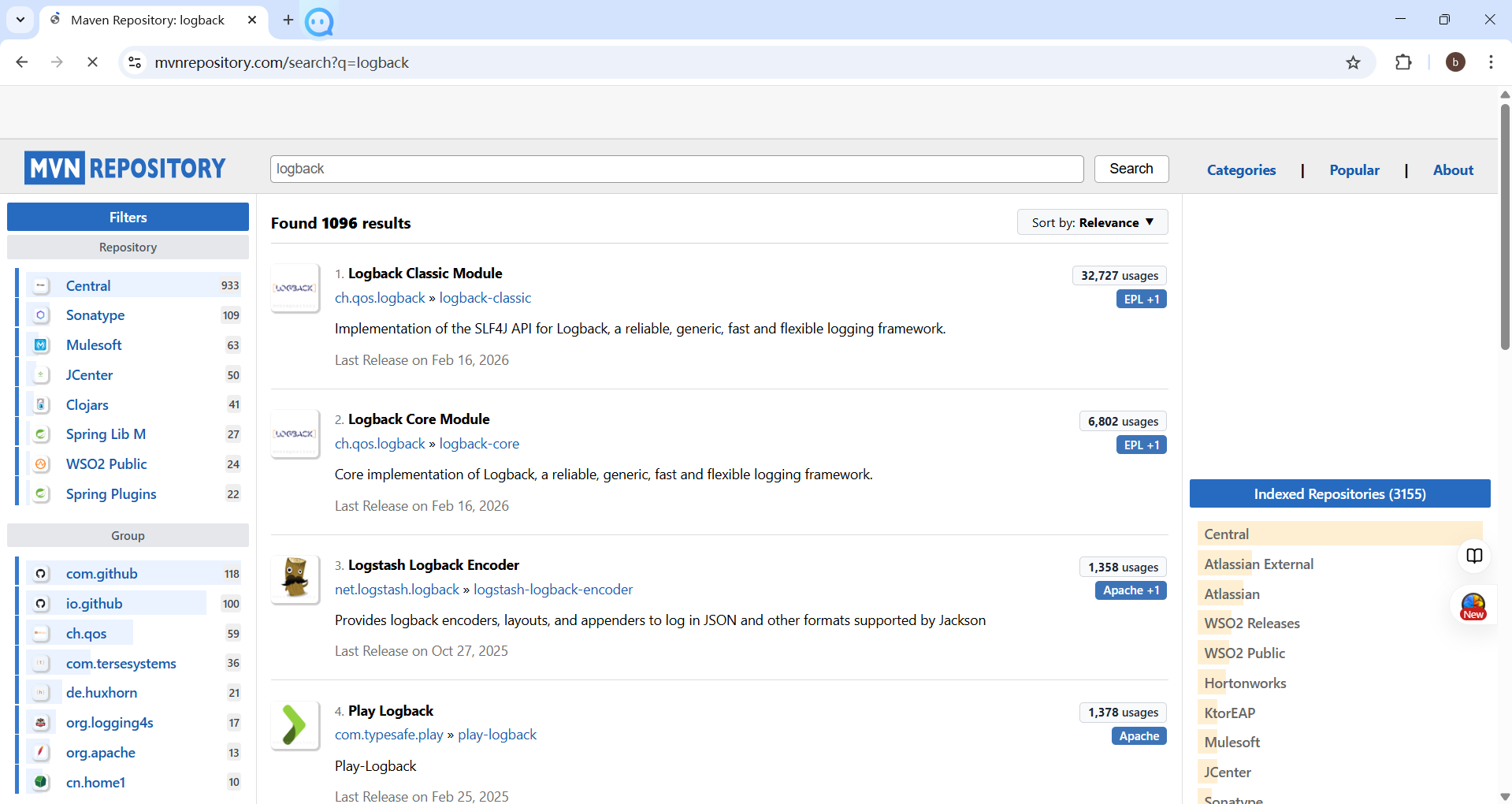1512x804 pixels.
Task: Filter results by Central repository
Action: click(88, 285)
